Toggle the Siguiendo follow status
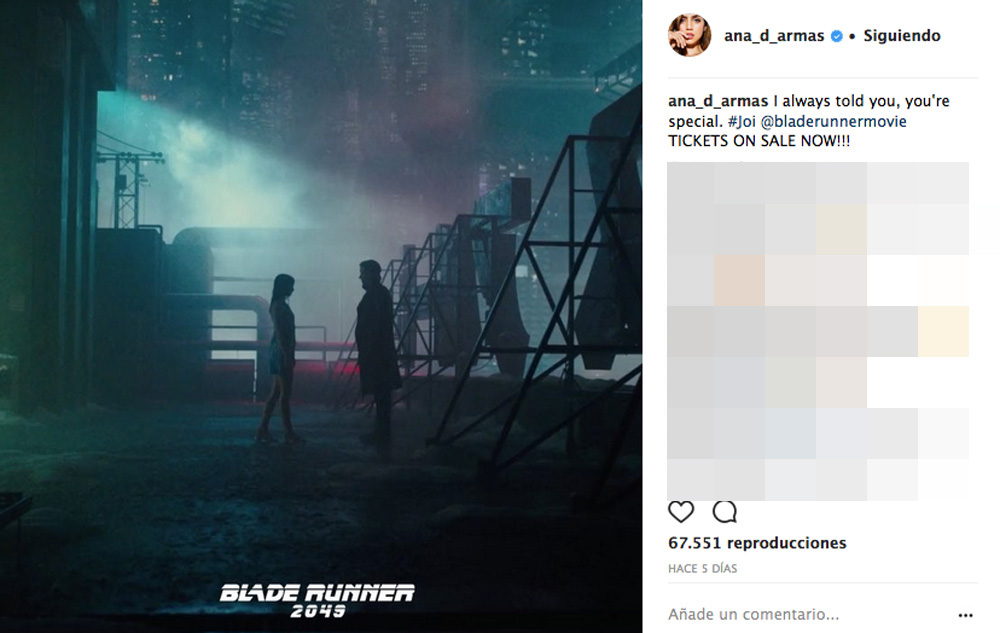The image size is (1000, 633). [x=902, y=36]
